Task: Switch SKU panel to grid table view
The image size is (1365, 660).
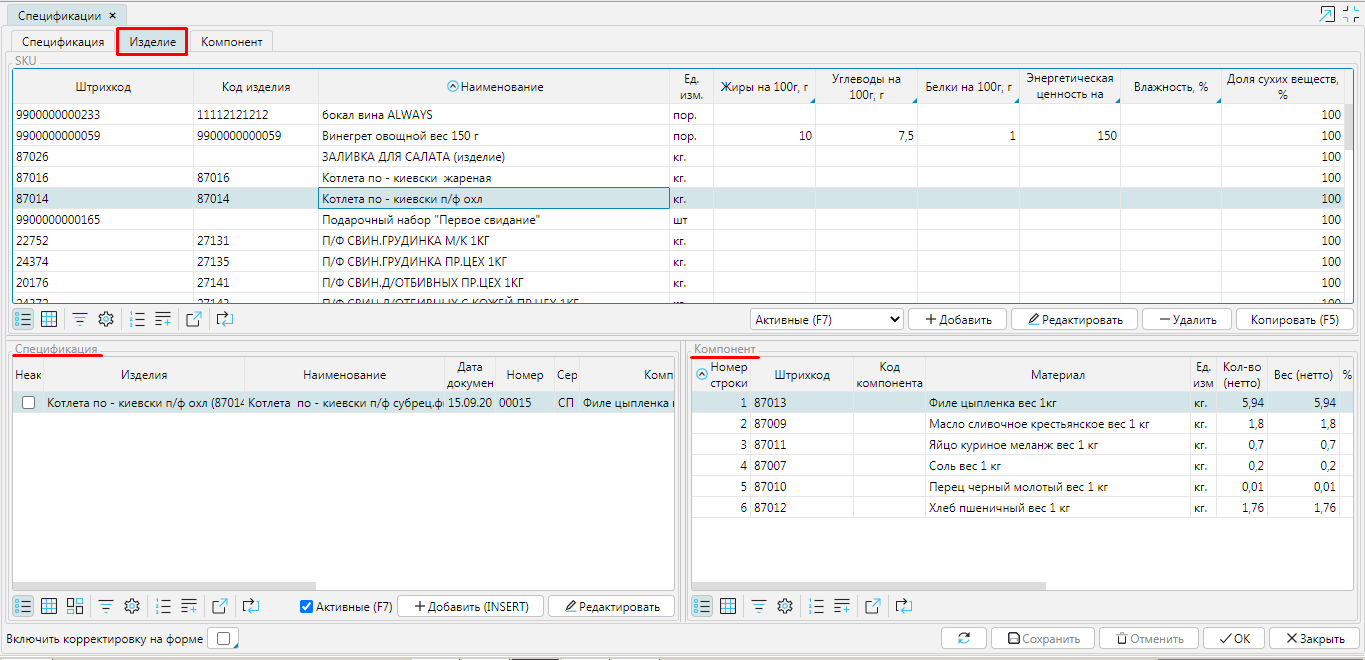Action: [49, 319]
